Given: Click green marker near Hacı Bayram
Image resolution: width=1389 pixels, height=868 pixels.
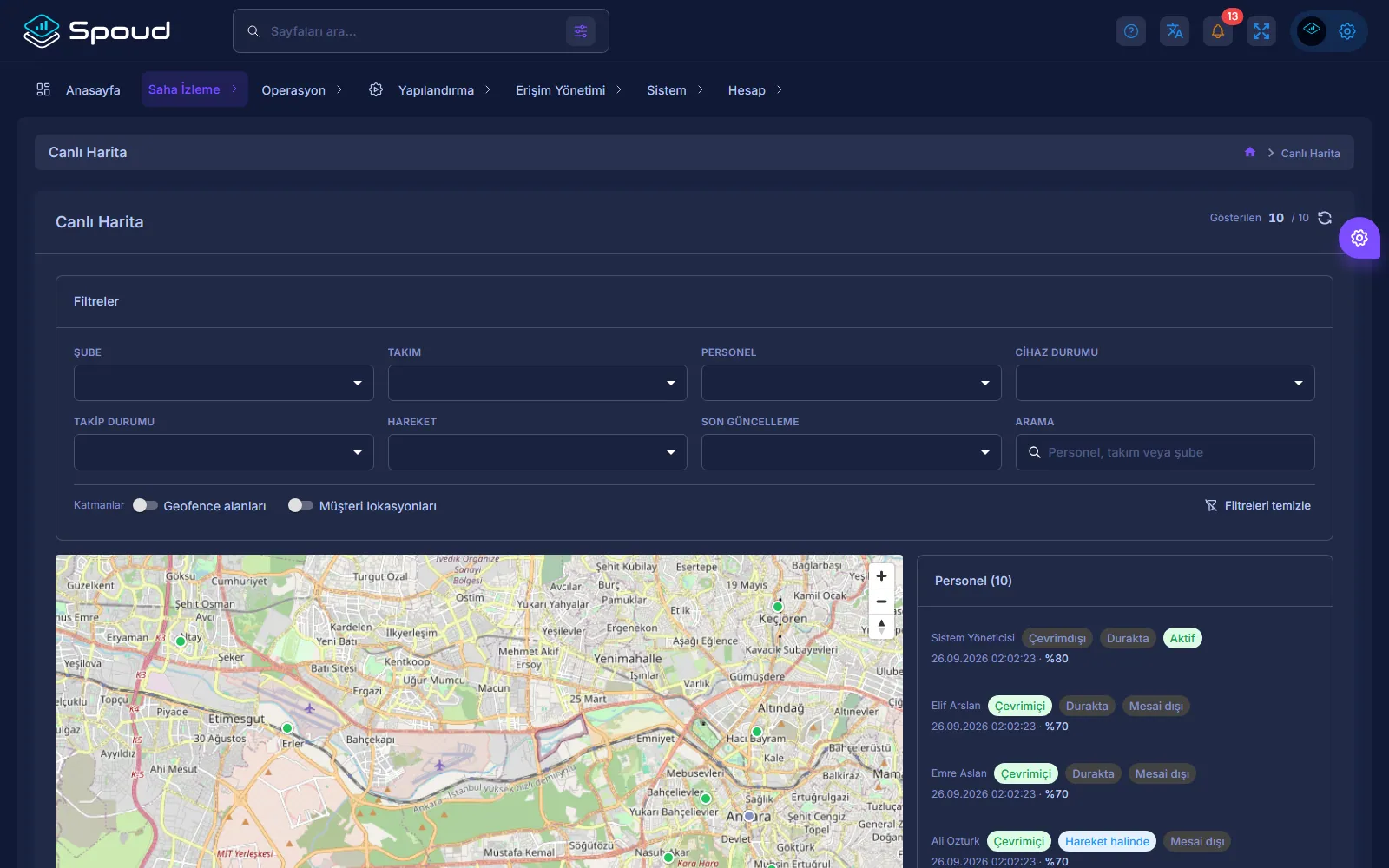Looking at the screenshot, I should [757, 732].
